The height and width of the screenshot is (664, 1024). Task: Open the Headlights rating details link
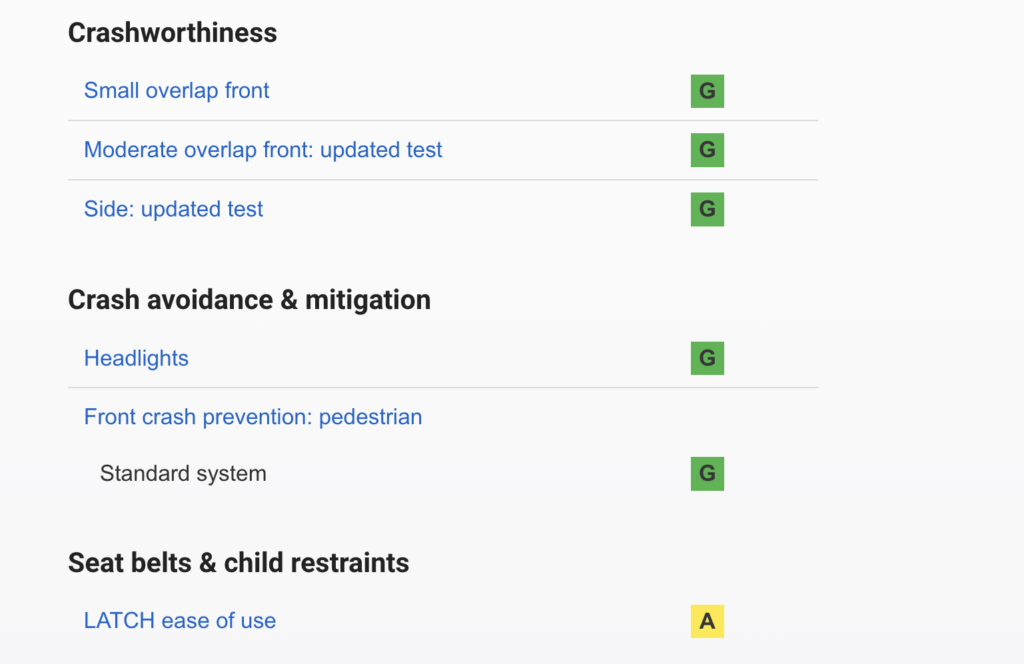[x=136, y=358]
